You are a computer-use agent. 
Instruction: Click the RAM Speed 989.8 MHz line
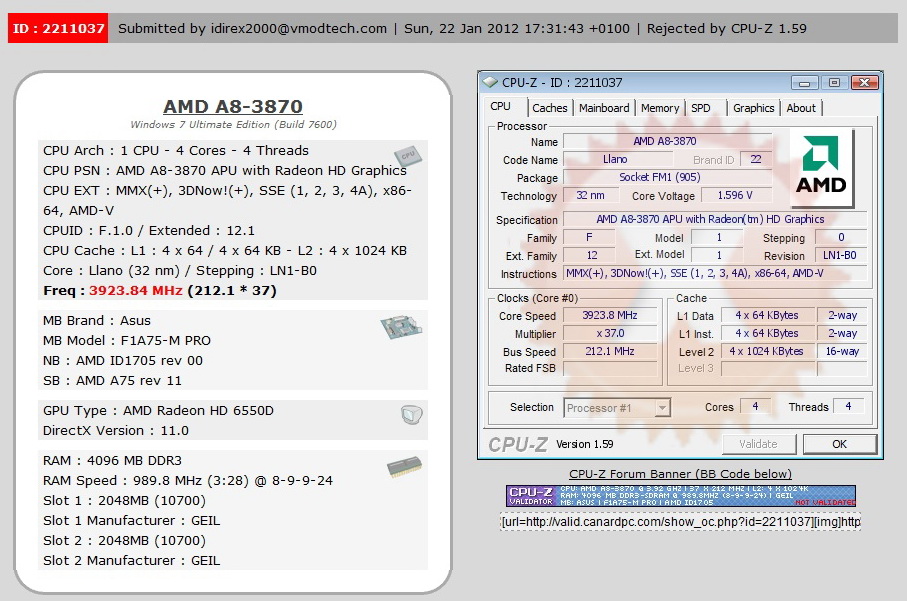tap(188, 481)
